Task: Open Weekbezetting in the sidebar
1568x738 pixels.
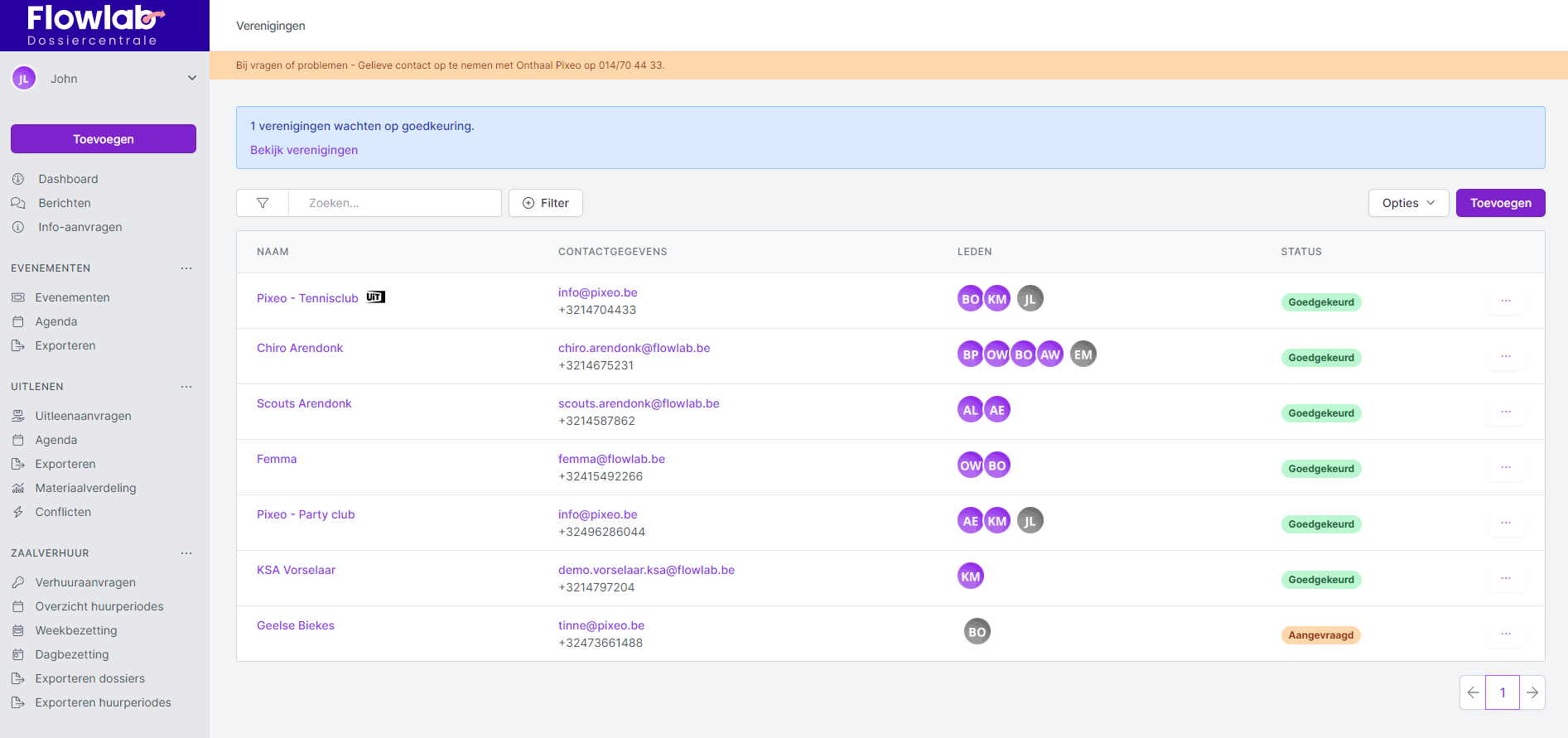Action: (x=76, y=630)
